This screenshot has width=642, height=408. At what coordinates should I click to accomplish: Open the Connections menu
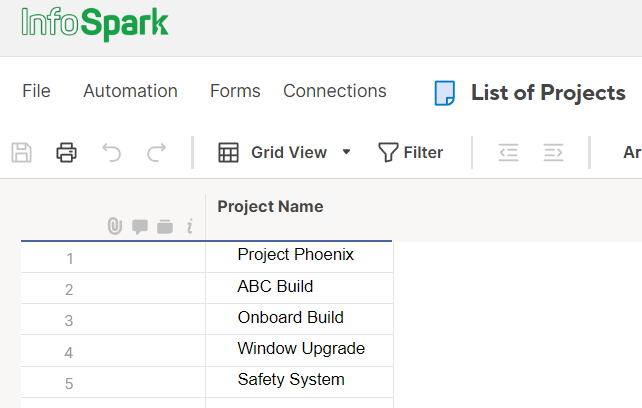coord(334,91)
